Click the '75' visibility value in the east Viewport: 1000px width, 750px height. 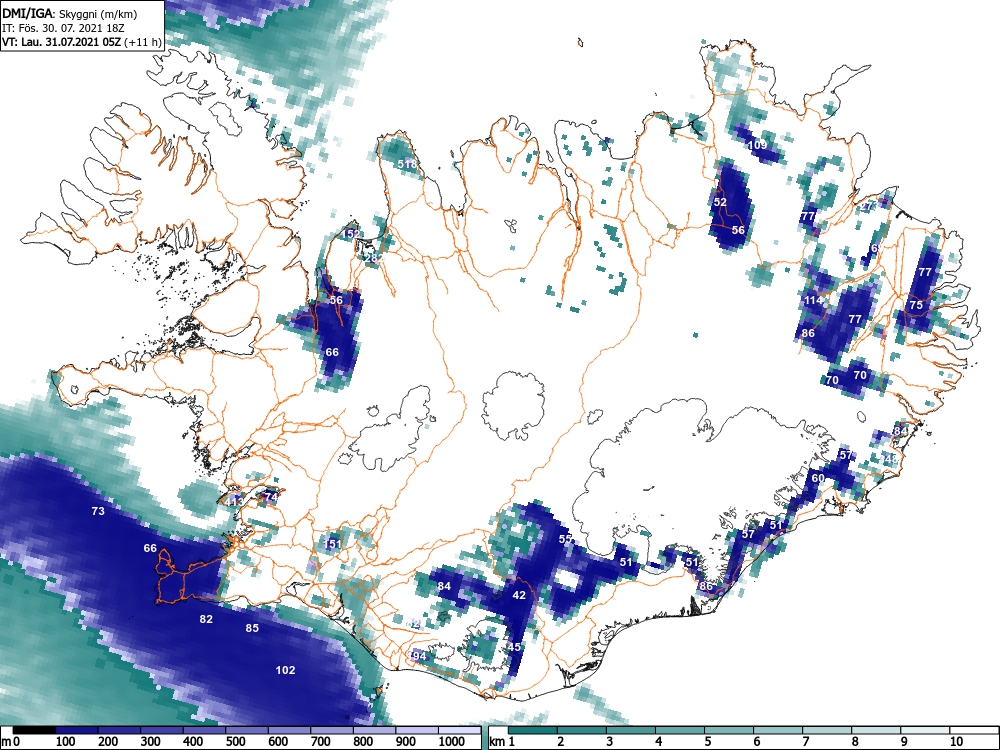tap(916, 305)
